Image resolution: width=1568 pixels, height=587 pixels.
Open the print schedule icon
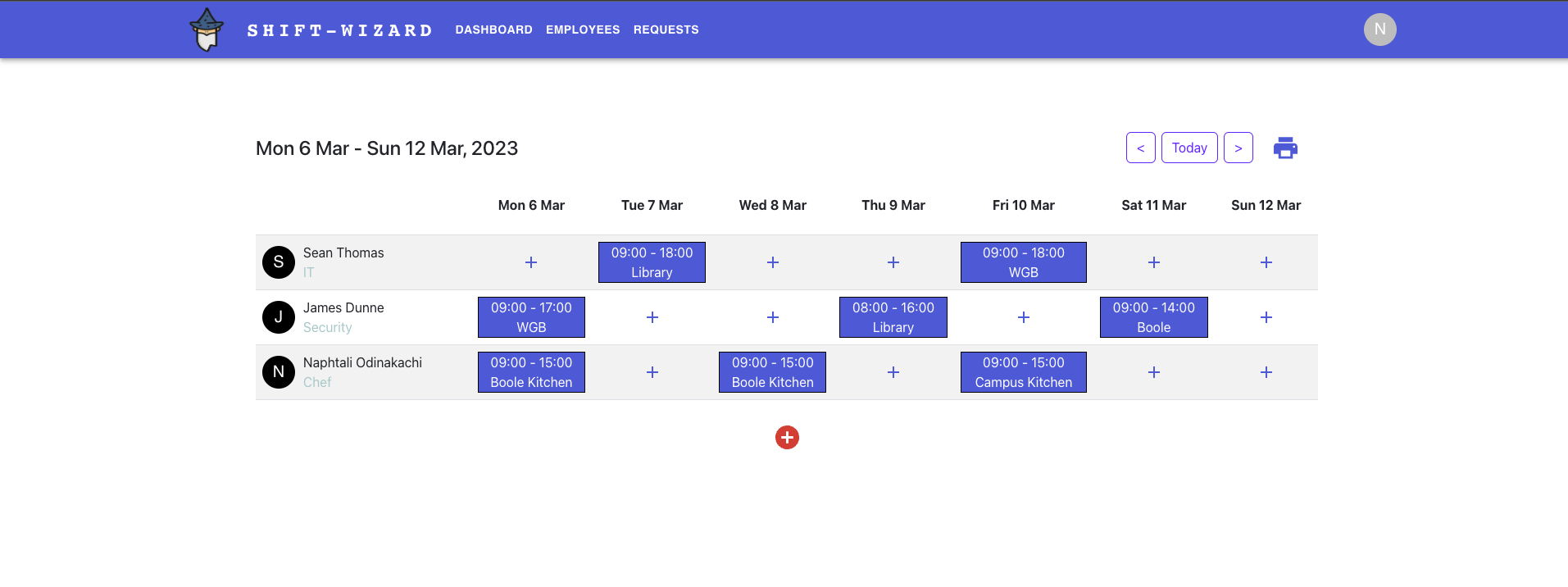1284,147
